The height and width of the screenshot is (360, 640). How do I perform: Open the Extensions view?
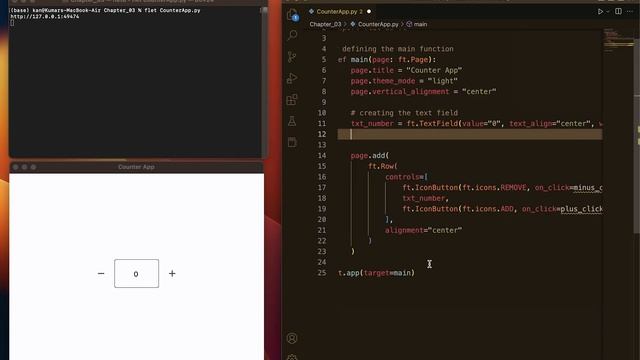292,99
